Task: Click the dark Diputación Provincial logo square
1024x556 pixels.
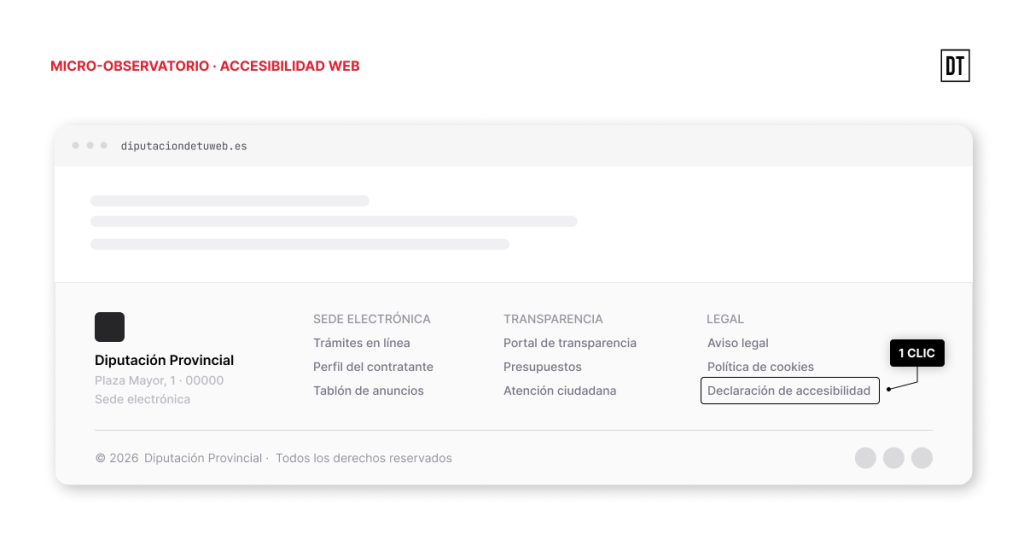Action: coord(110,327)
